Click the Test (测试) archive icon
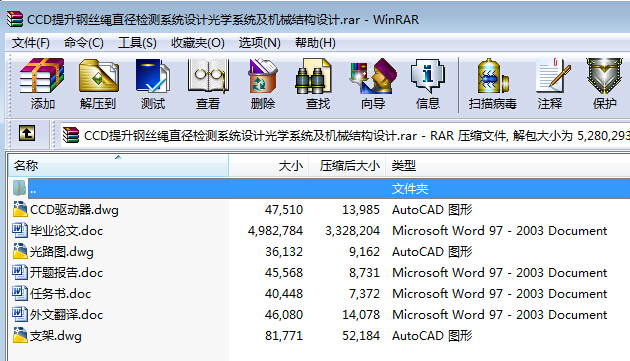The height and width of the screenshot is (361, 630). click(x=153, y=76)
